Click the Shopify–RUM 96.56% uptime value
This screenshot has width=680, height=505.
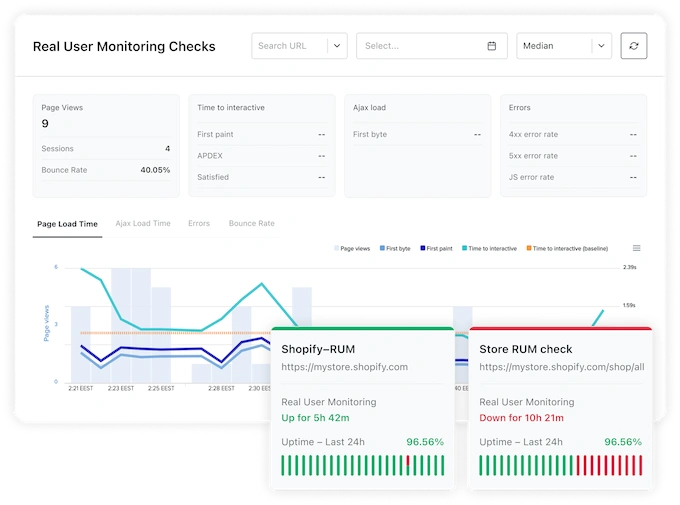(x=425, y=442)
